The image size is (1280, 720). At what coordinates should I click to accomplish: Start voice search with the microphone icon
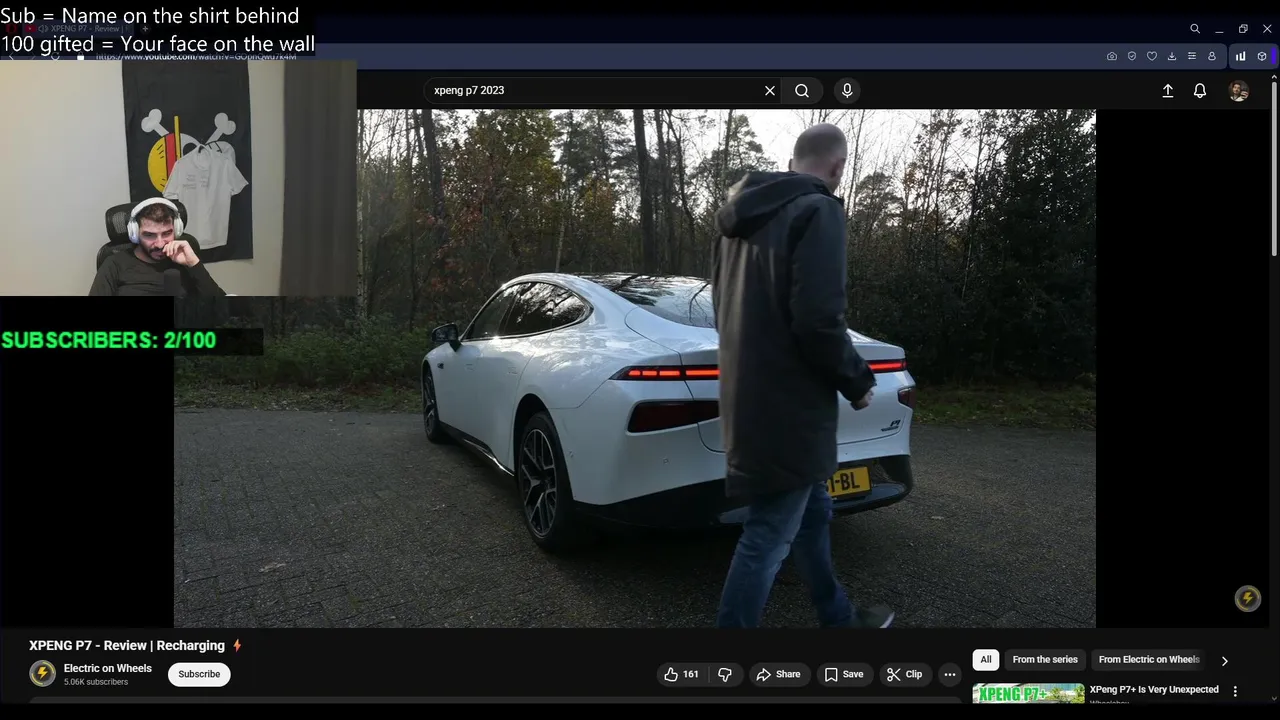click(847, 90)
